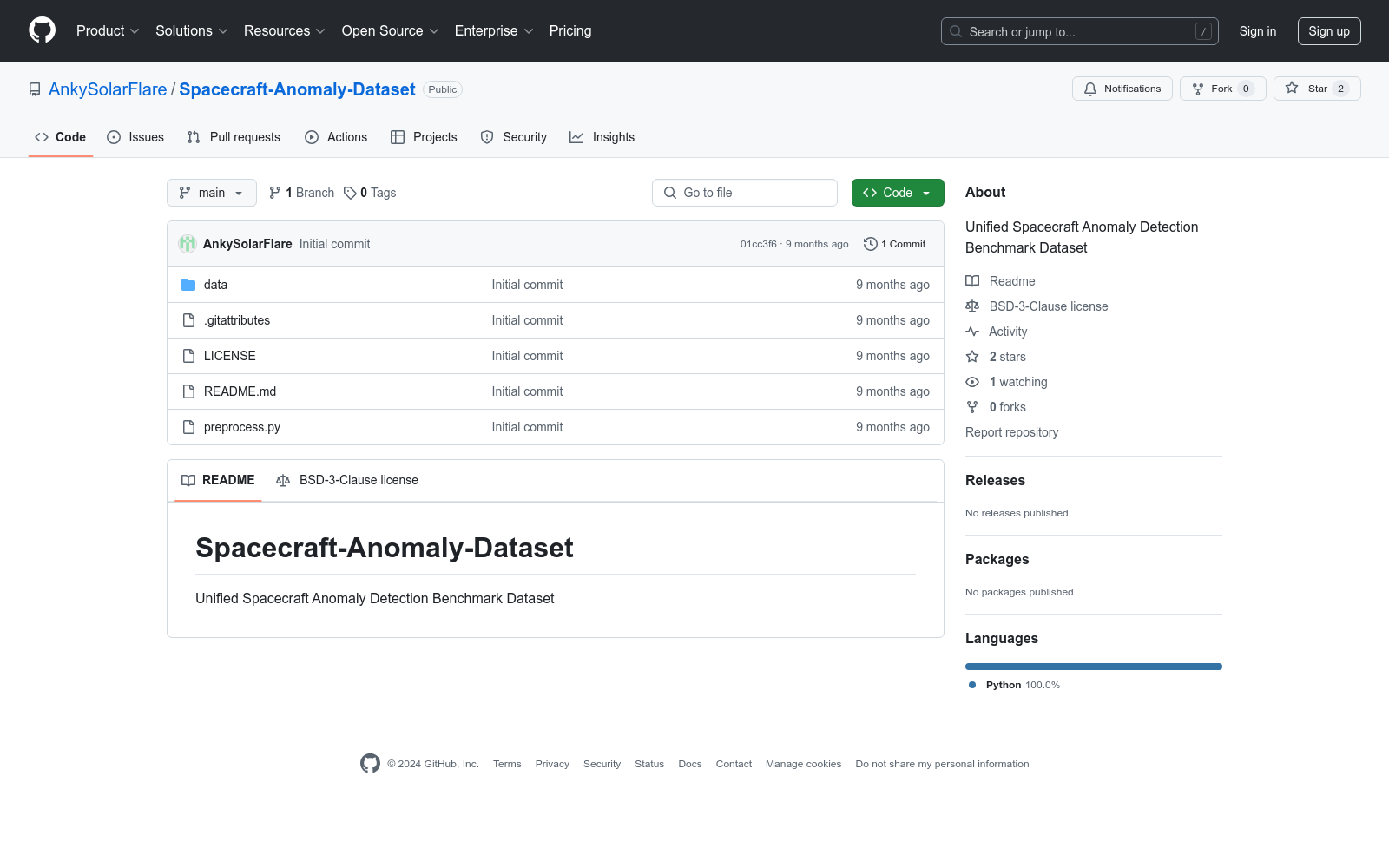Expand the Open Source menu
Screen dimensions: 1389x868
pyautogui.click(x=391, y=31)
